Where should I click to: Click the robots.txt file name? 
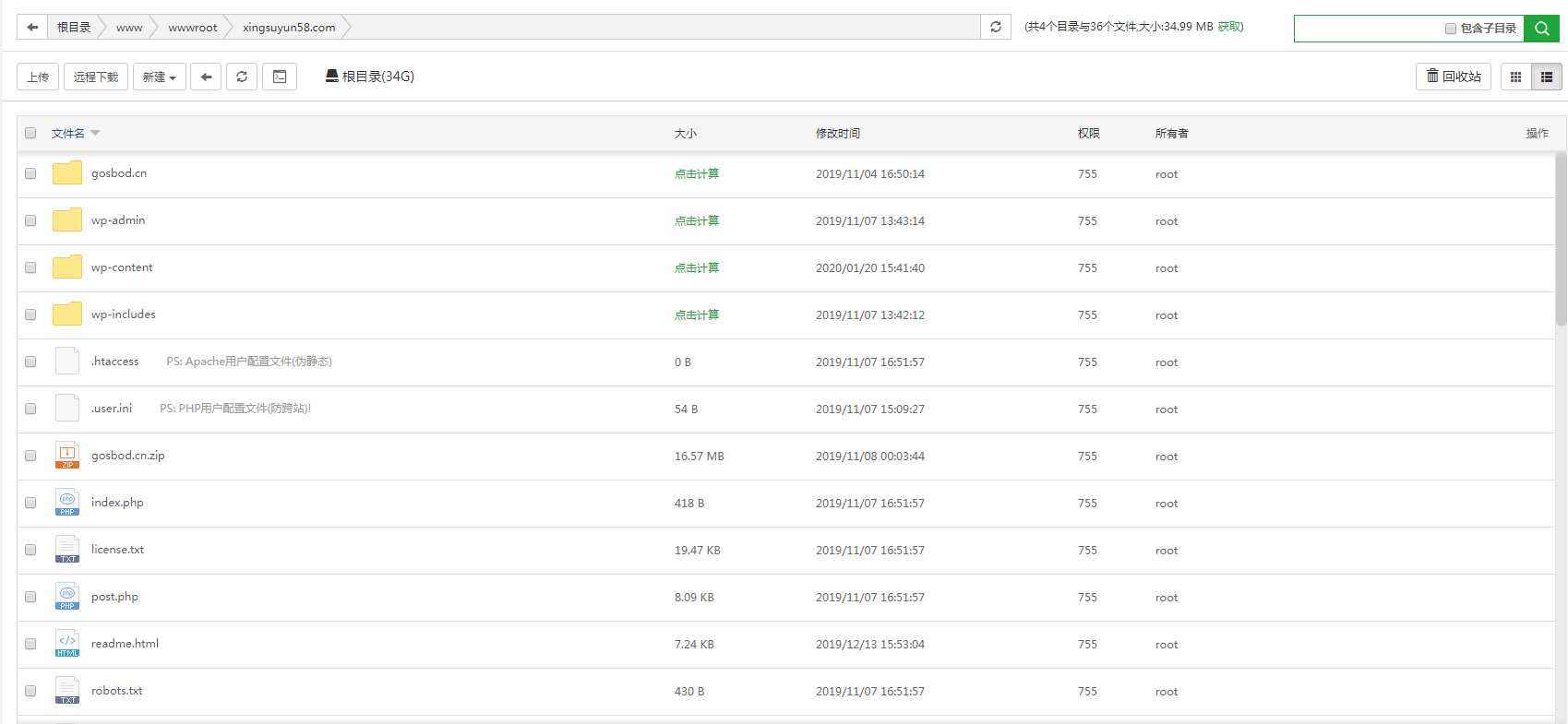(116, 691)
